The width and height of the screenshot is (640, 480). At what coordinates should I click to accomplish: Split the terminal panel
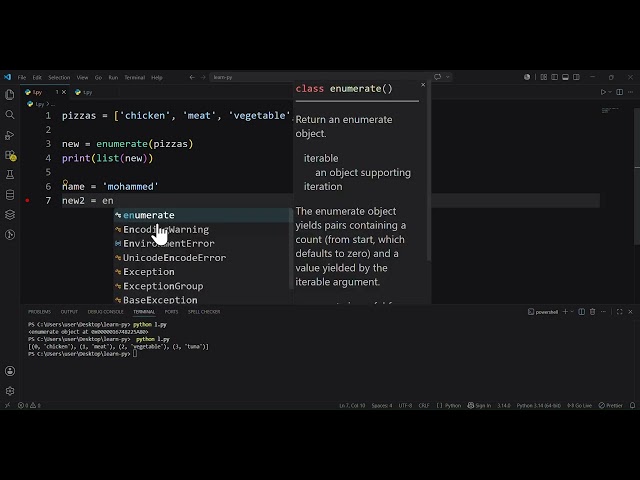pos(582,311)
